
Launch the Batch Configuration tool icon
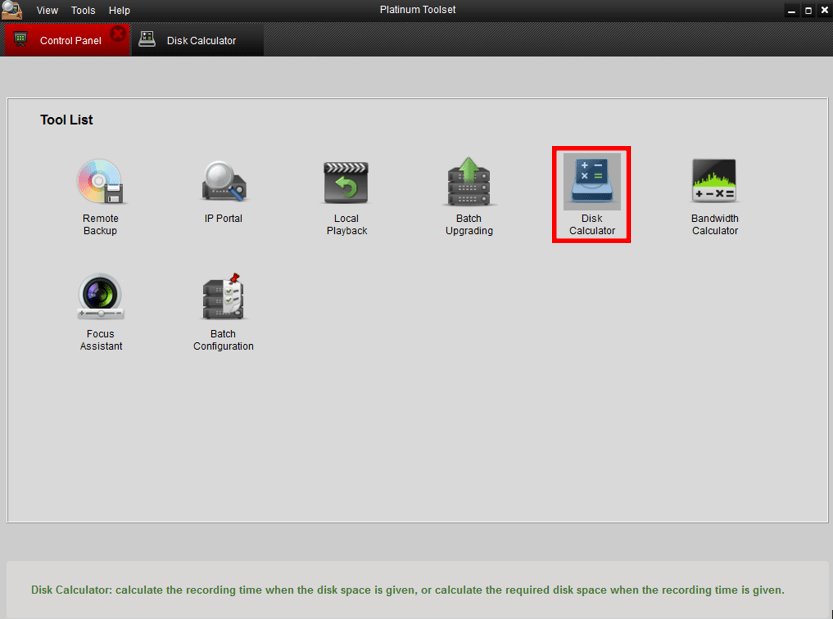(x=223, y=296)
